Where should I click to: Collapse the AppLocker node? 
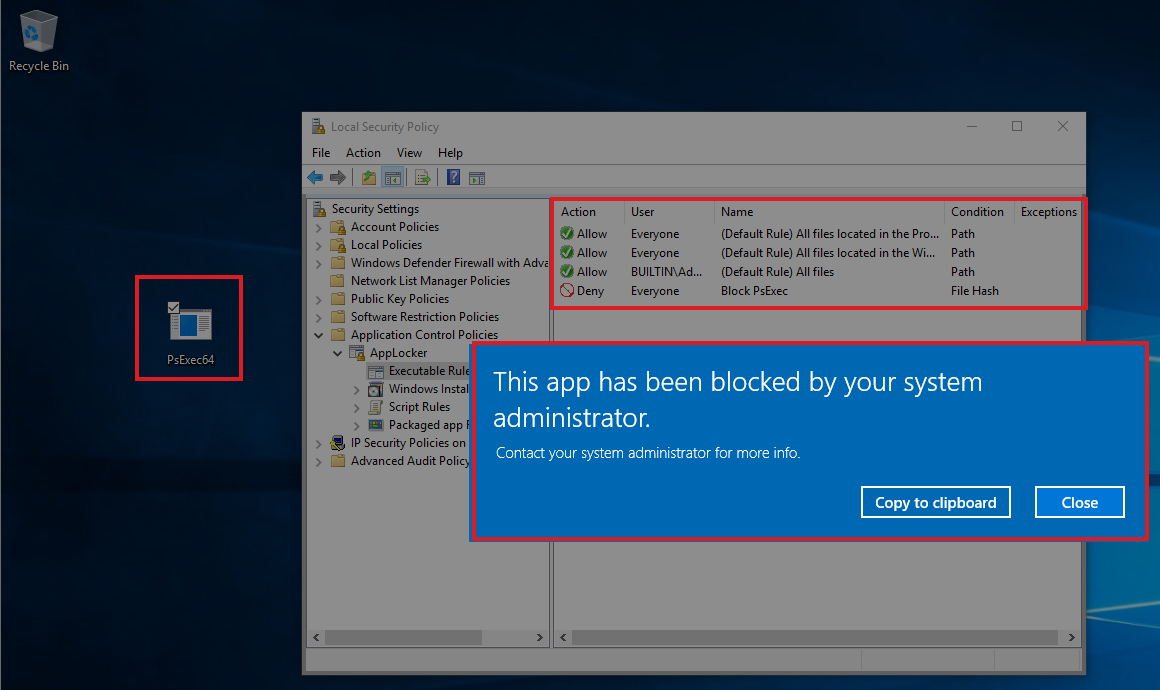coord(337,353)
